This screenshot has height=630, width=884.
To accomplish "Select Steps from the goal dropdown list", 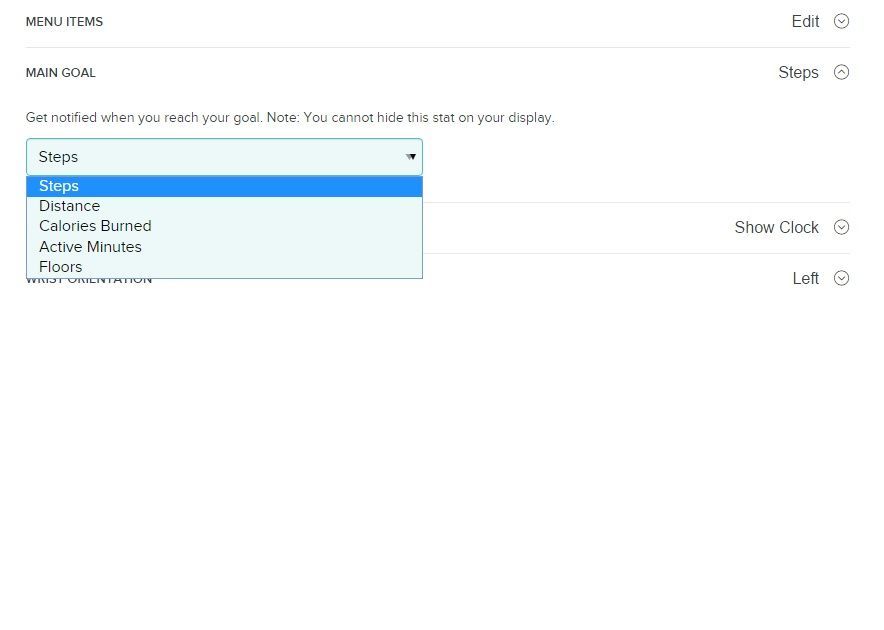I will click(59, 186).
